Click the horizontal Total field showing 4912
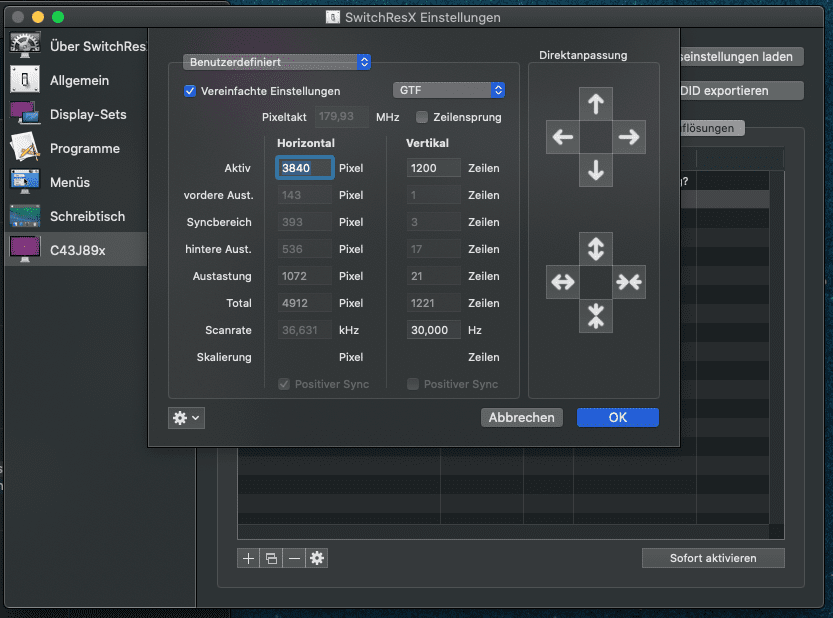This screenshot has width=833, height=618. click(304, 303)
